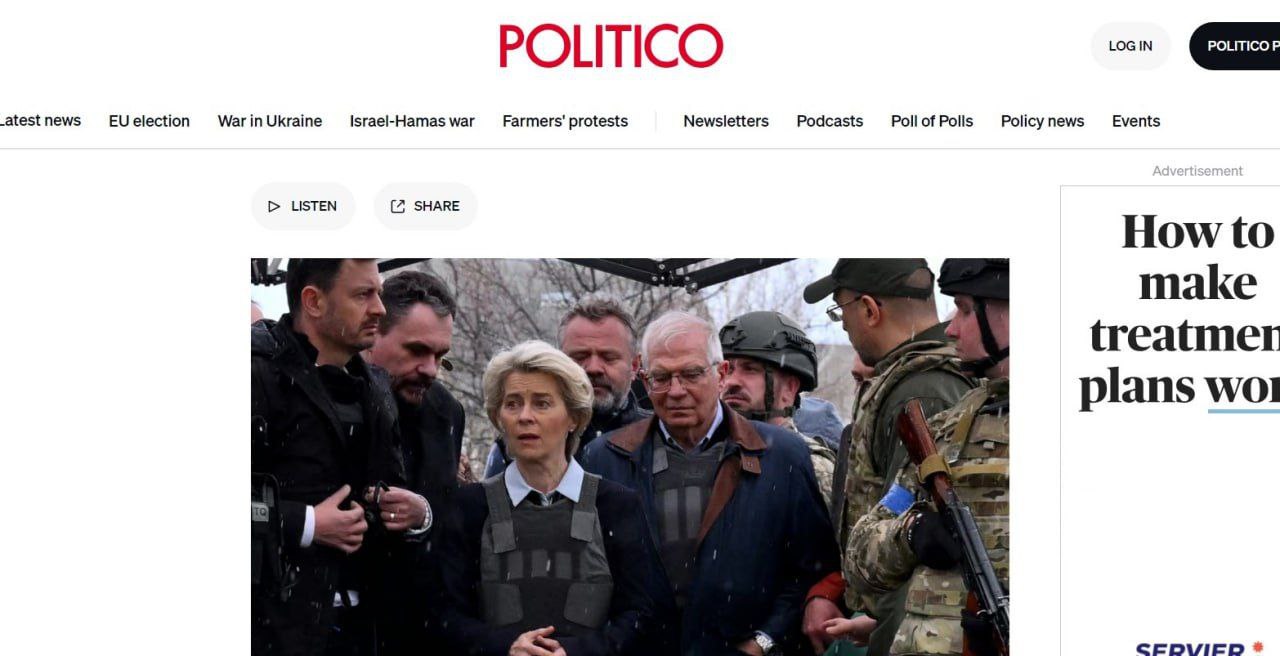This screenshot has width=1280, height=656.
Task: Open the Latest news section
Action: click(40, 120)
